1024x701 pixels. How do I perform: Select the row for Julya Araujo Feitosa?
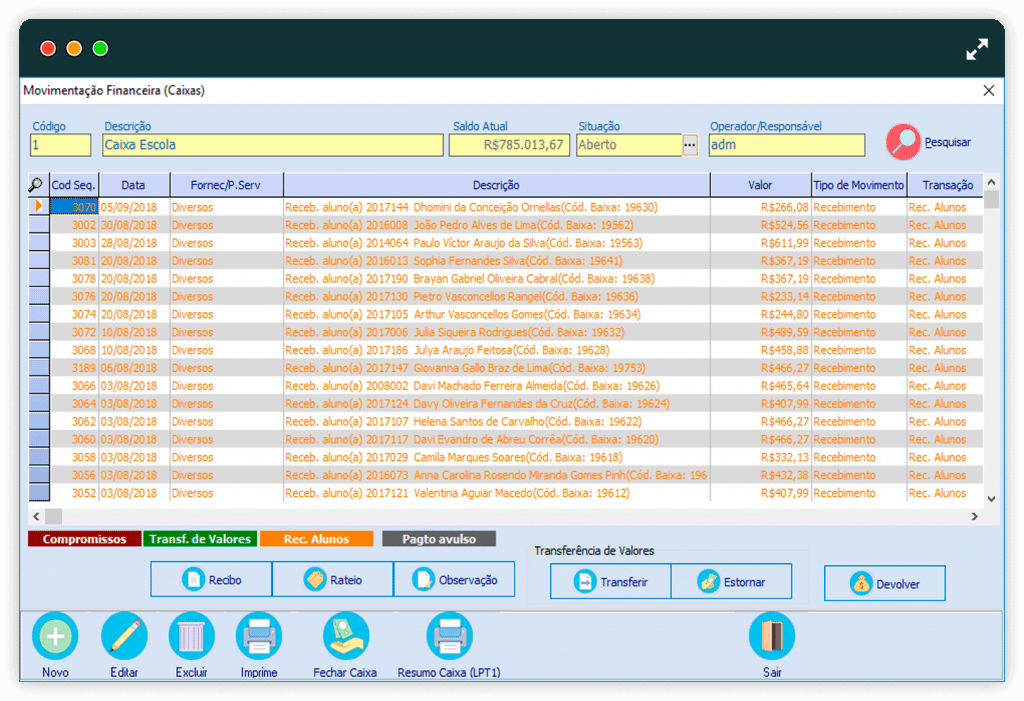(x=505, y=350)
